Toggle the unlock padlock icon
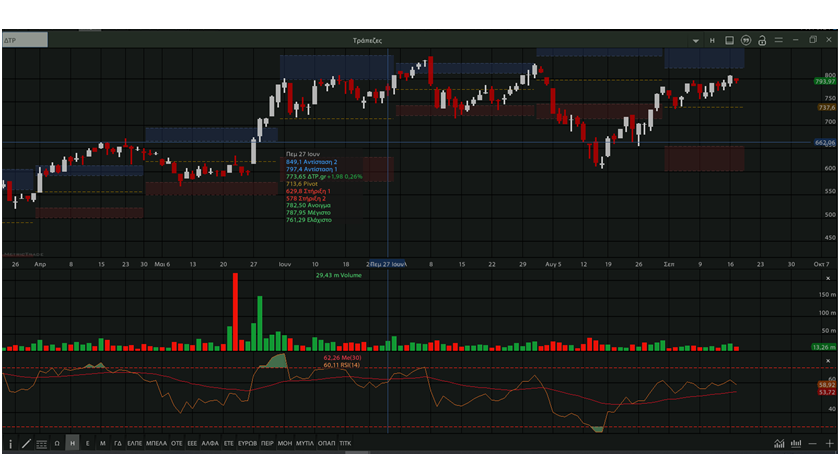Screen dimensions: 840x474 762,40
